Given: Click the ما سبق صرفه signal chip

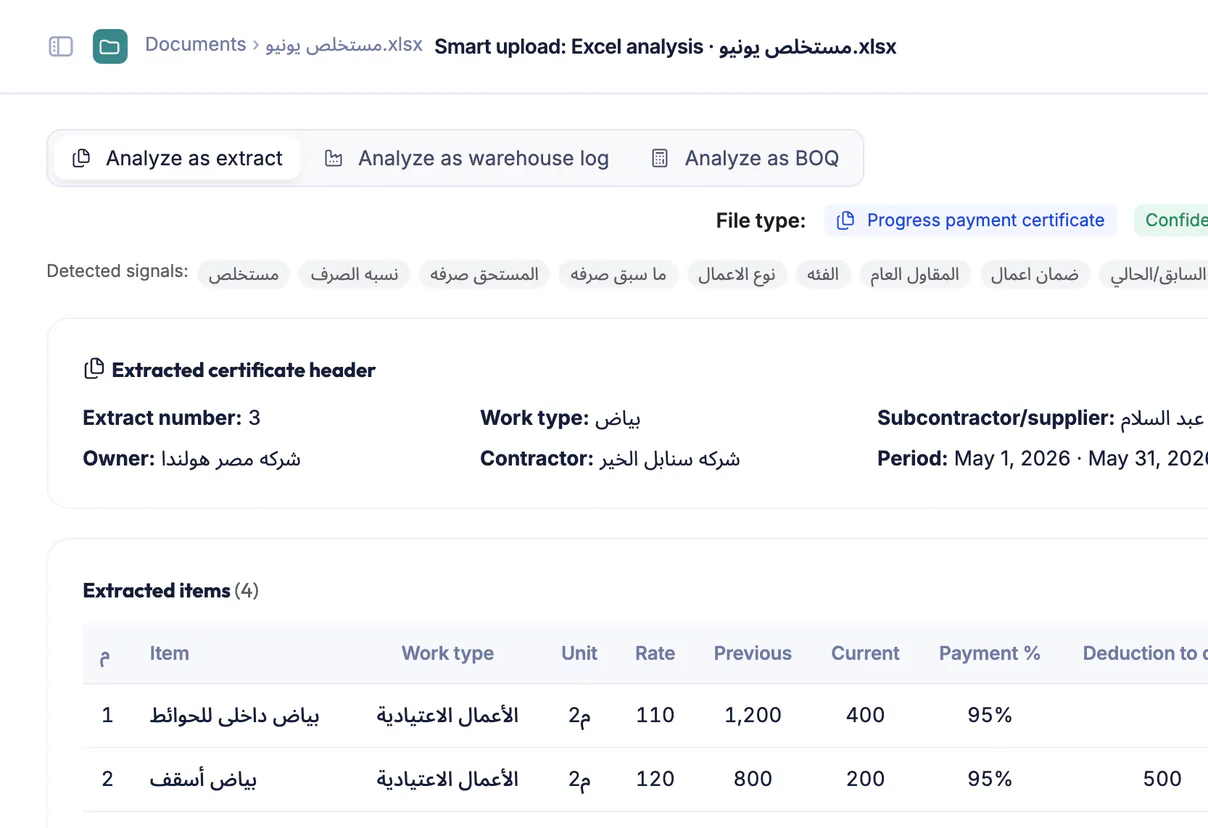Looking at the screenshot, I should [x=618, y=274].
